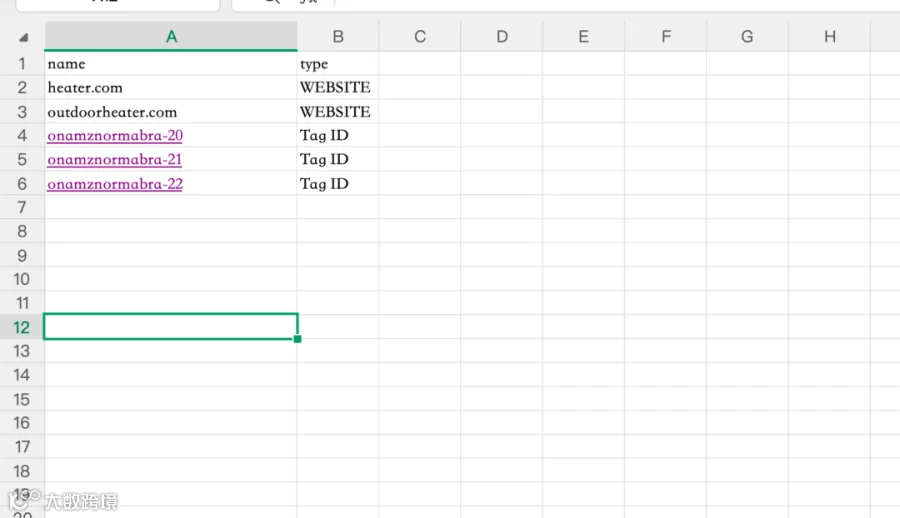Open the onamznormabra-22 hyperlink
The width and height of the screenshot is (900, 518).
click(x=115, y=184)
